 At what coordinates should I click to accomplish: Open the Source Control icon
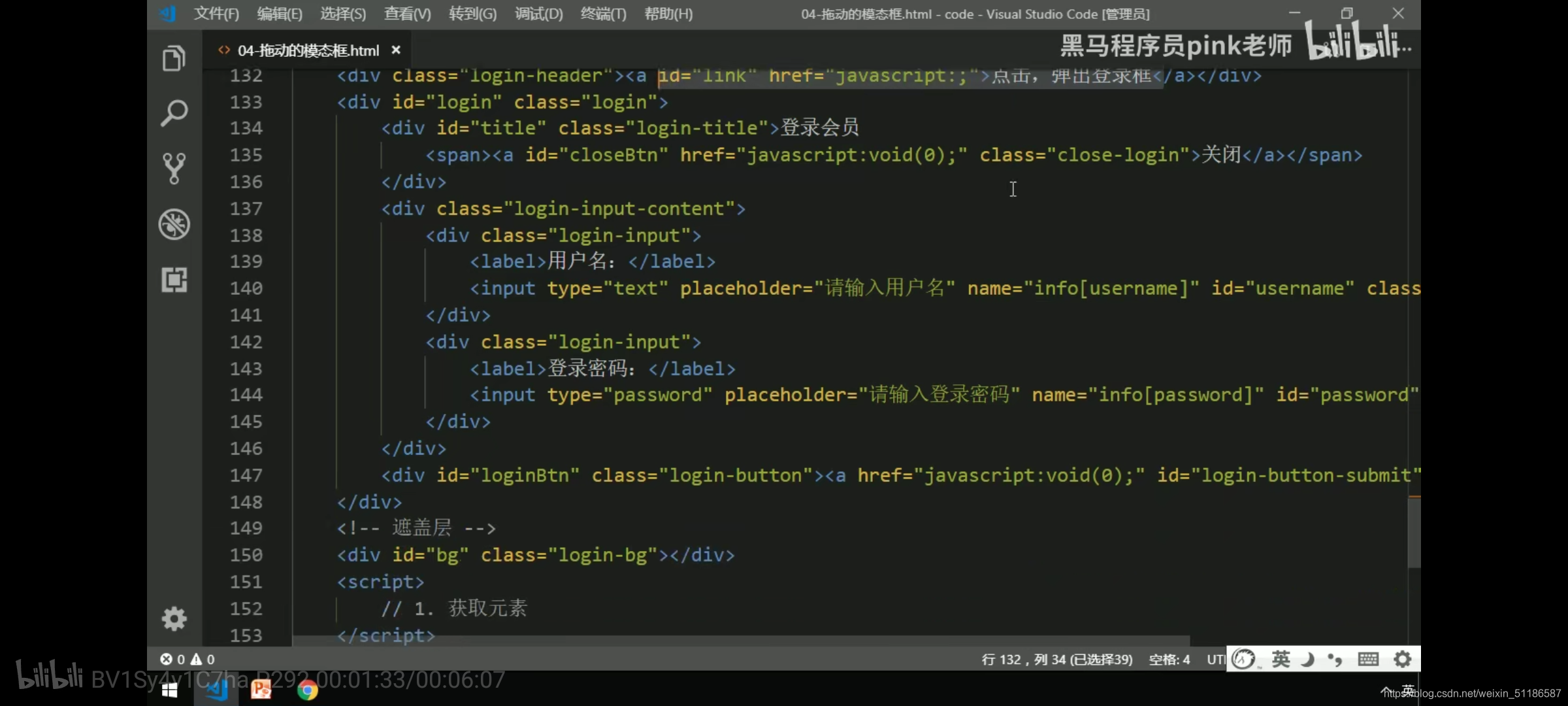174,168
